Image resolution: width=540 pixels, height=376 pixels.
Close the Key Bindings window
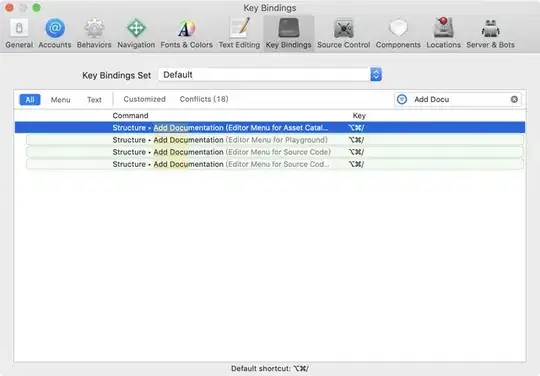[9, 8]
